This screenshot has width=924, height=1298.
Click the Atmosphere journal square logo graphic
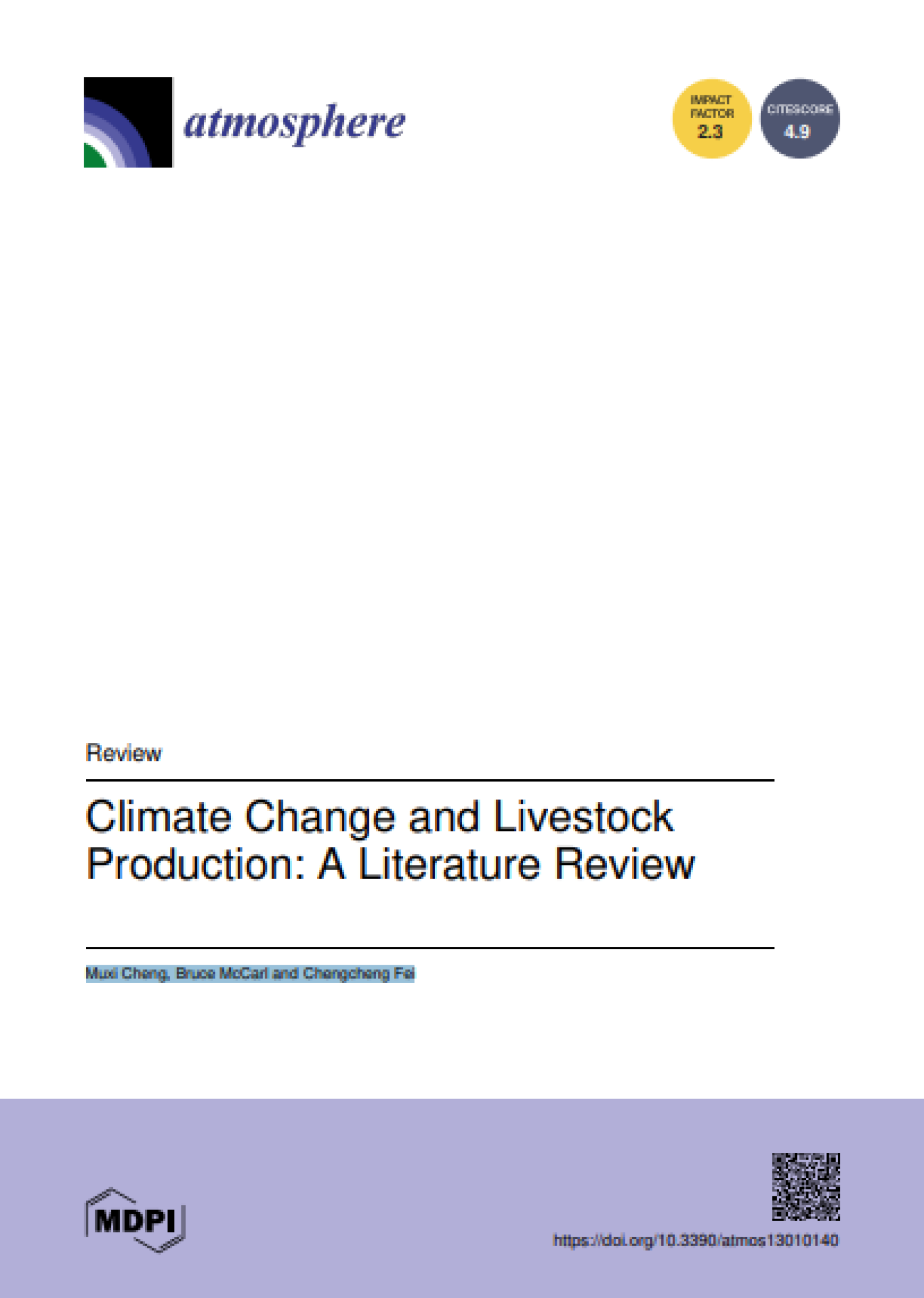(x=128, y=122)
